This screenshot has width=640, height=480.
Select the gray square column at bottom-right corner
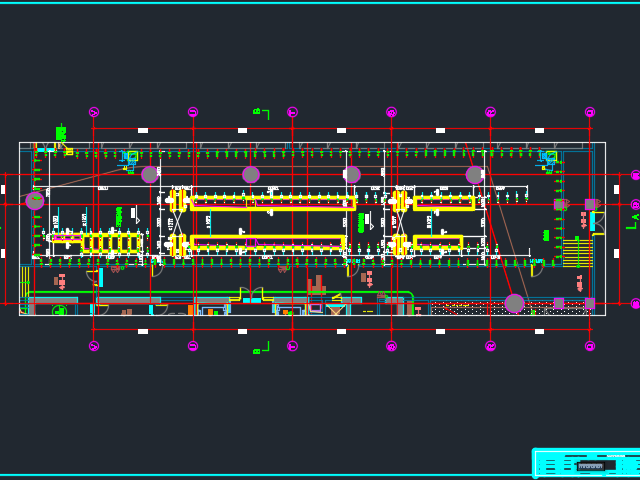click(x=590, y=303)
